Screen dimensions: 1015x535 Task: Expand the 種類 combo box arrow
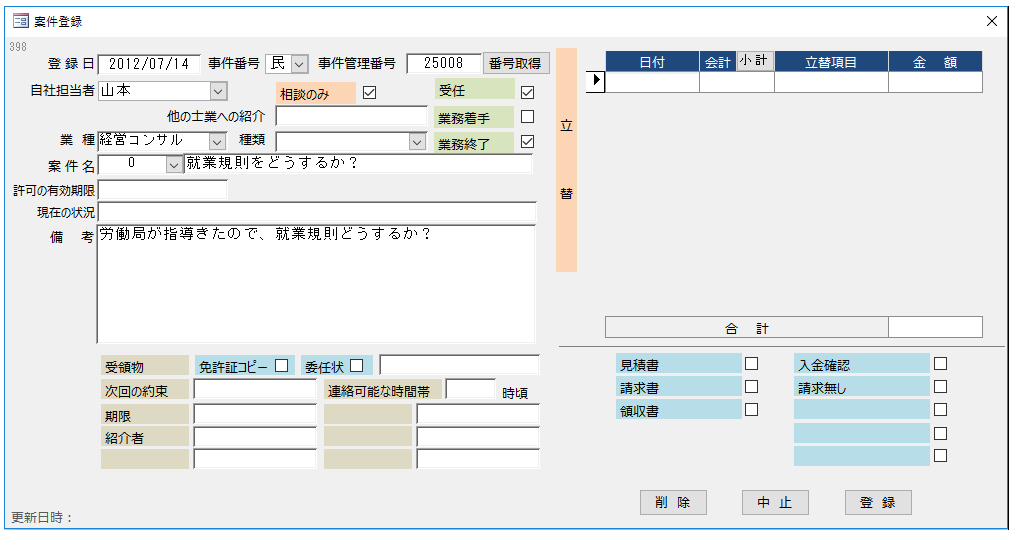(418, 141)
